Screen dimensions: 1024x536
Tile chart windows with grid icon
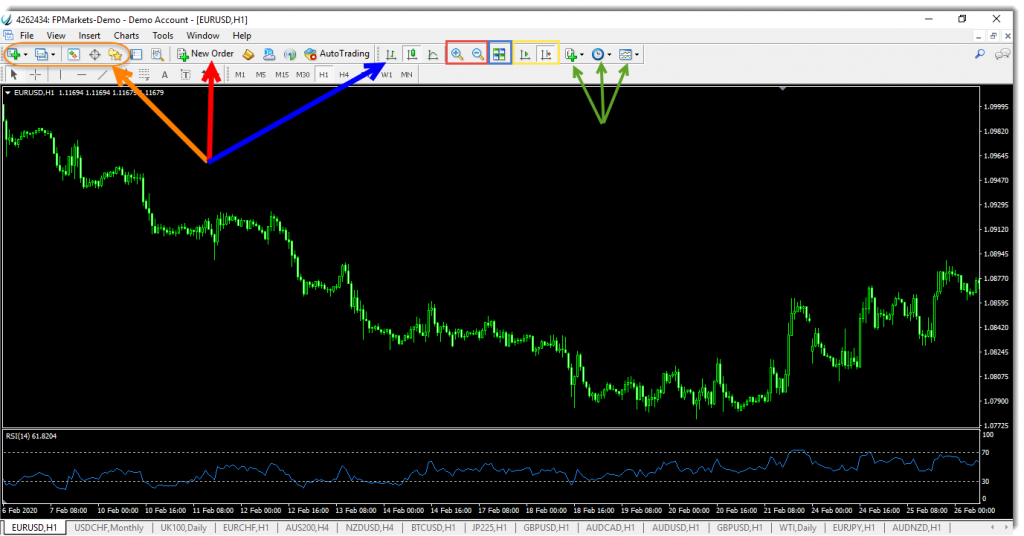[x=499, y=55]
